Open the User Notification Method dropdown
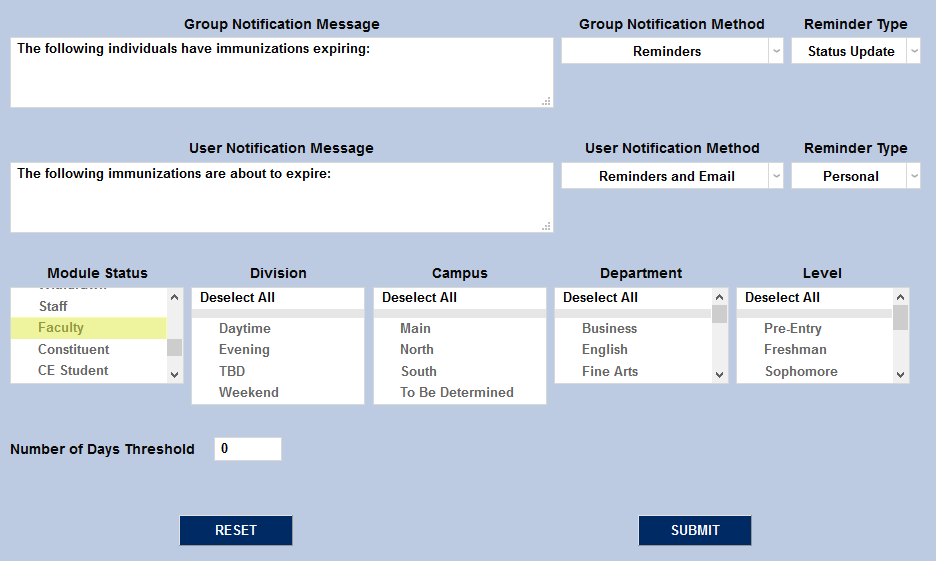The height and width of the screenshot is (561, 936). click(672, 176)
